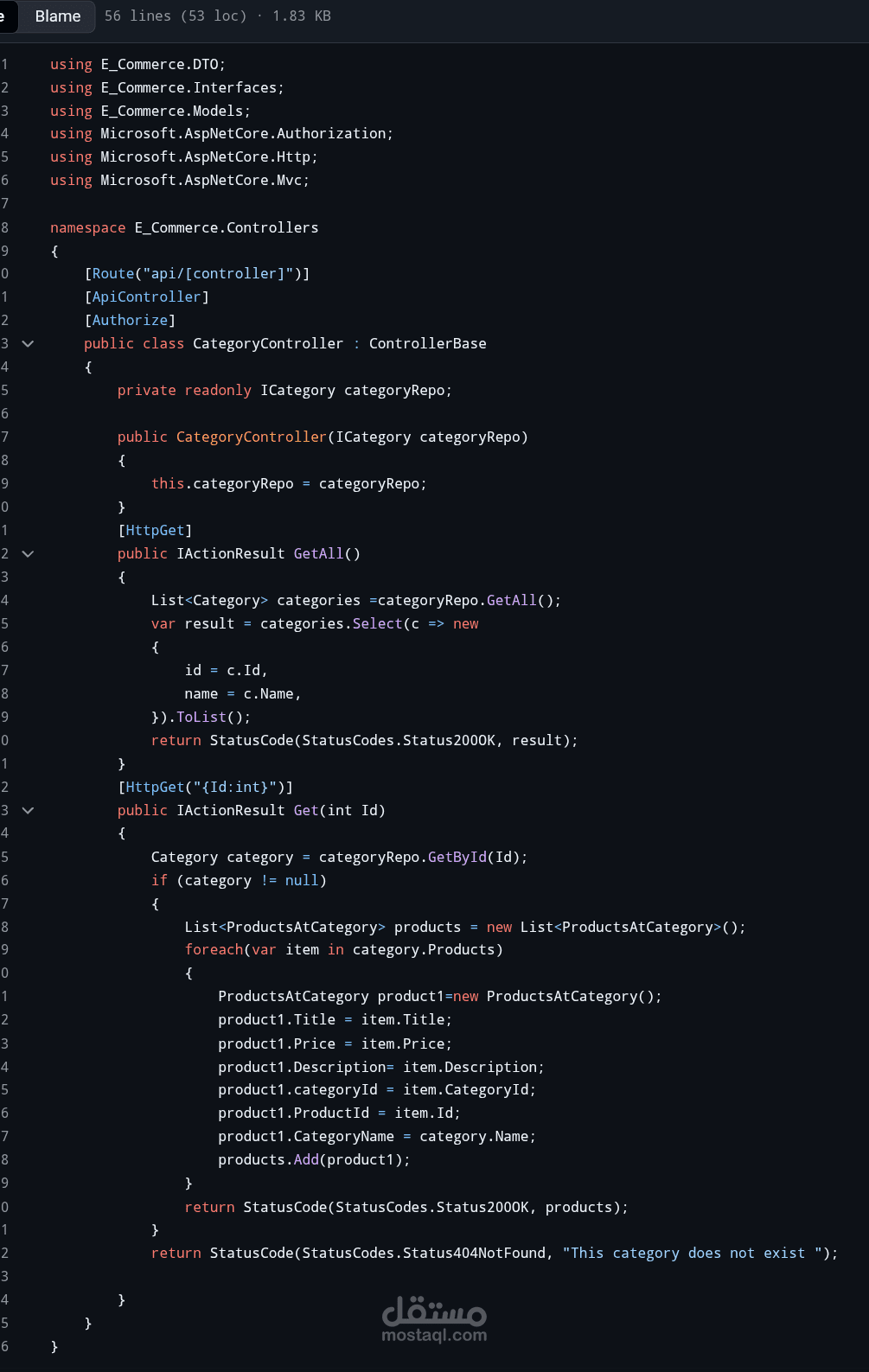Collapse the CategoryController class fold chevron
The image size is (869, 1372).
28,343
